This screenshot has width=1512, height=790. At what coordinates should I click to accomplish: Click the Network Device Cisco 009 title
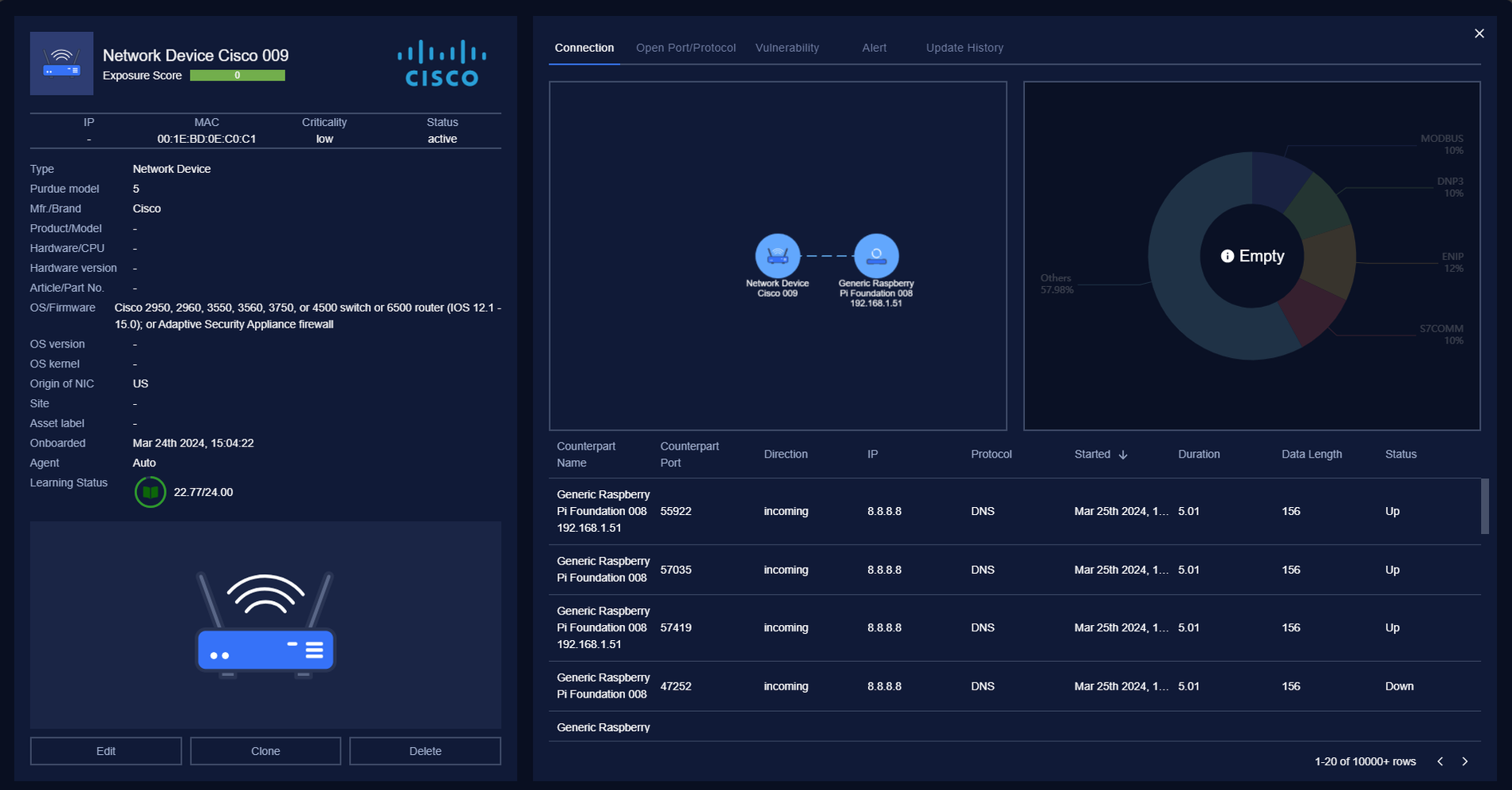[195, 56]
